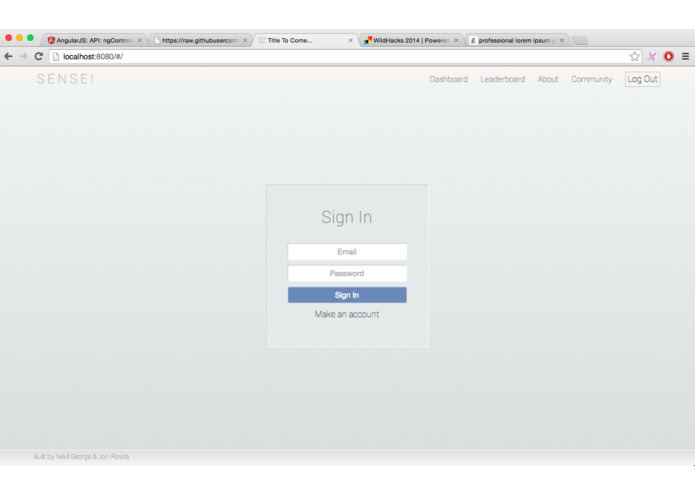Open the Opera-style red extension icon
The width and height of the screenshot is (695, 494).
pos(668,56)
